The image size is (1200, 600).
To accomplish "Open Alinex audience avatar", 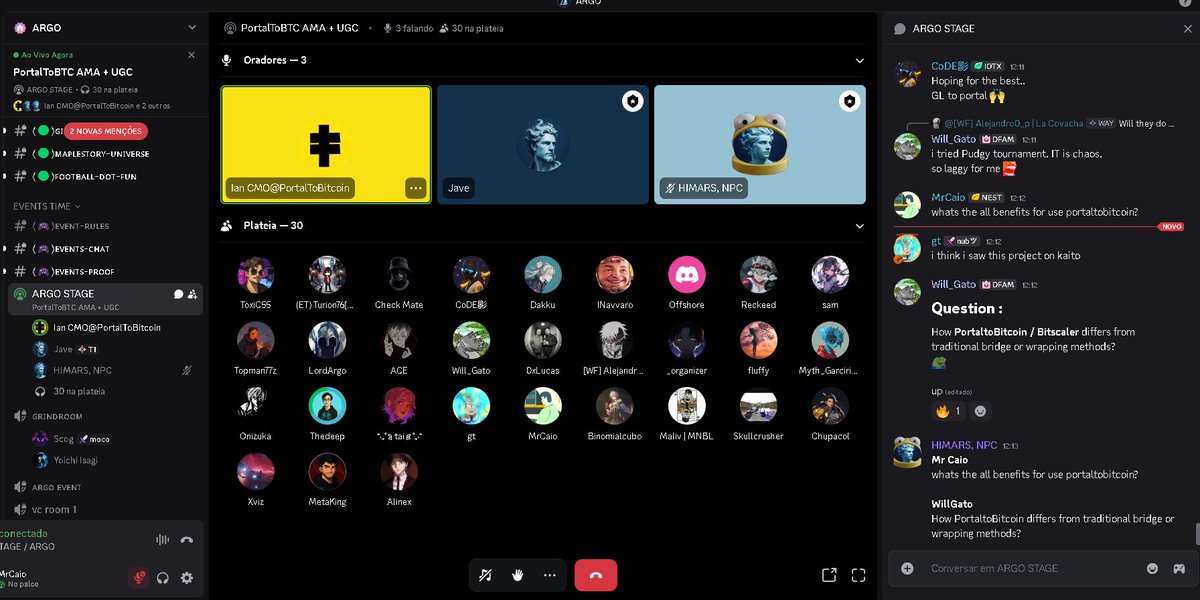I will point(399,472).
